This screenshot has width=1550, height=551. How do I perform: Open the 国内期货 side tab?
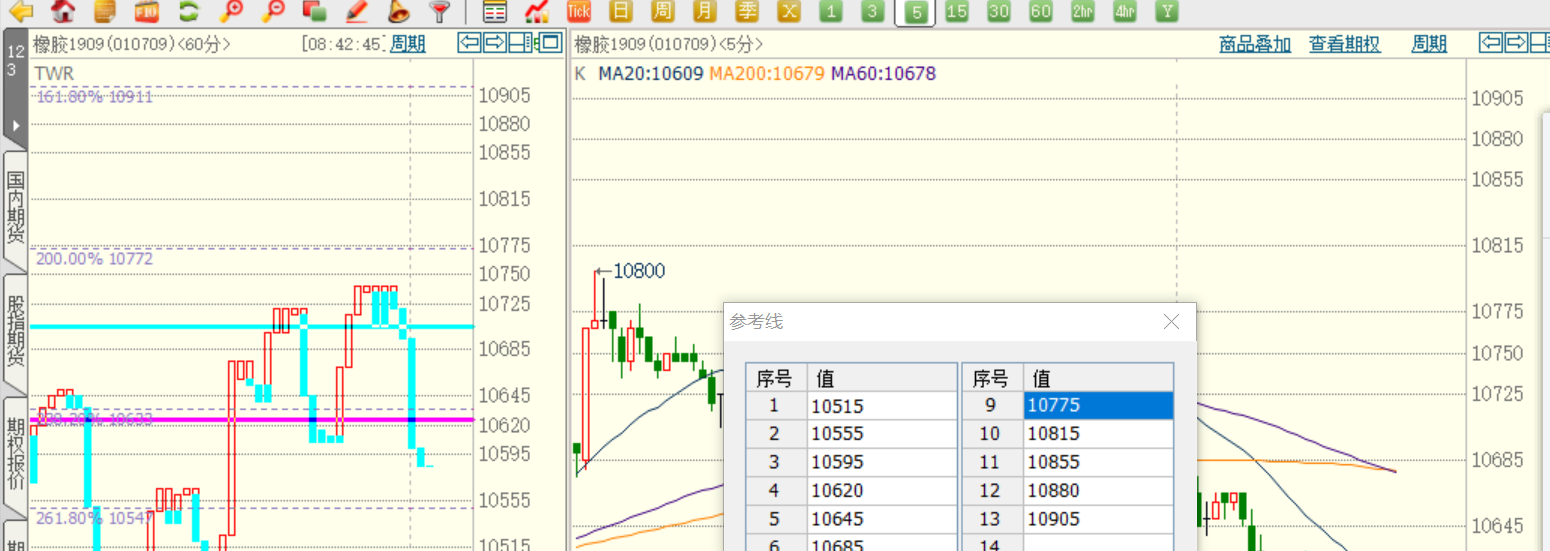(15, 208)
